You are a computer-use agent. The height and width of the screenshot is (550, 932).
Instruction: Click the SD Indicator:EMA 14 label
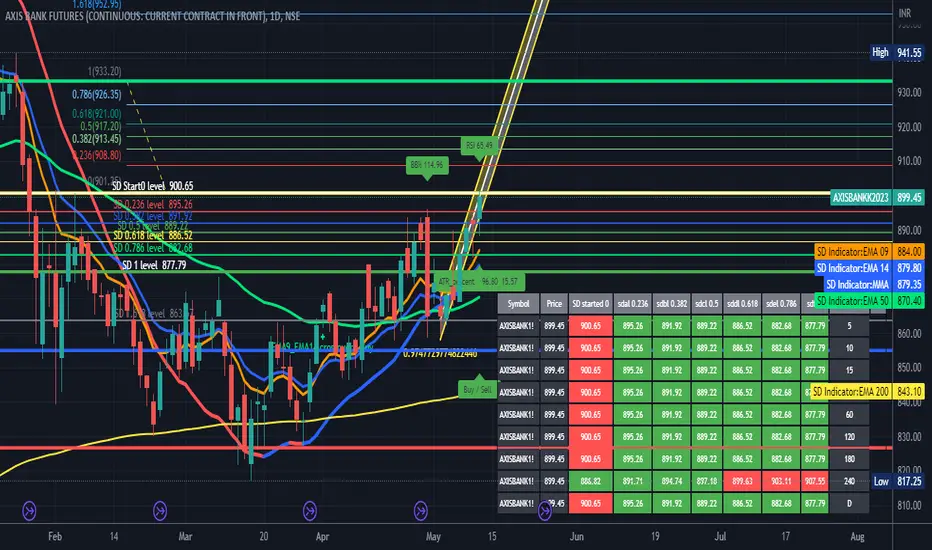pyautogui.click(x=870, y=268)
